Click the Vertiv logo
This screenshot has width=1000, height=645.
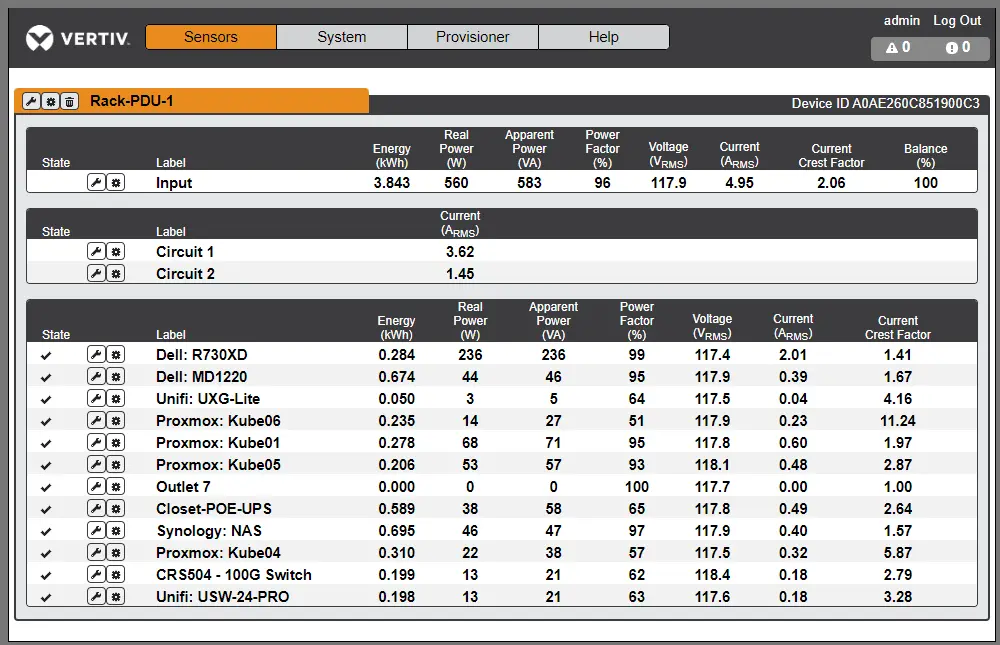[78, 39]
